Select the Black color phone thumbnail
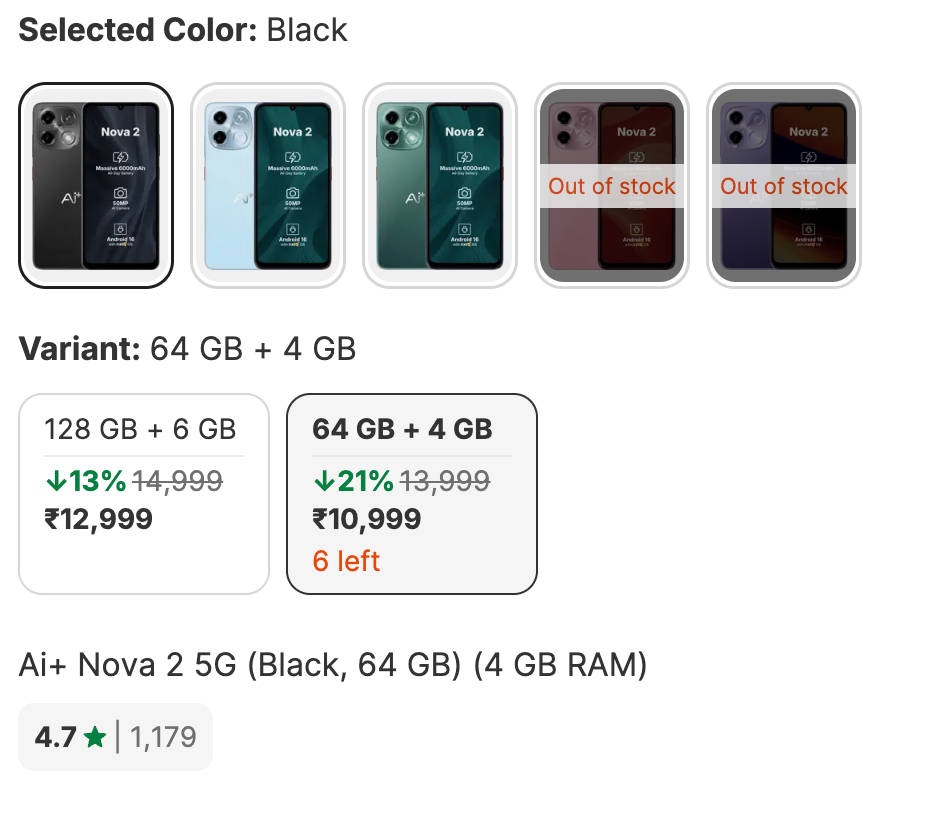The height and width of the screenshot is (814, 934). click(x=96, y=185)
